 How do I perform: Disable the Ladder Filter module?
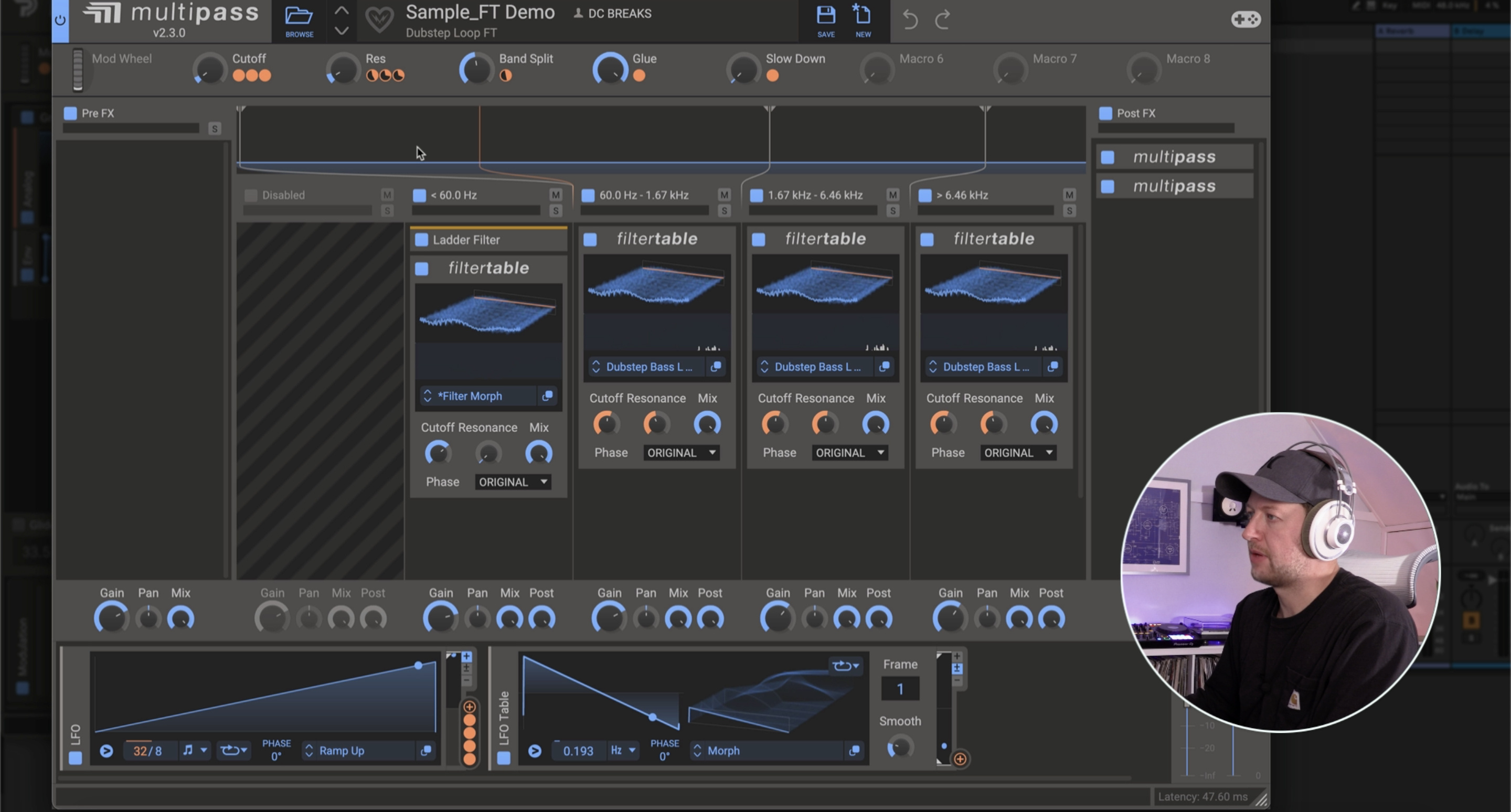[x=421, y=240]
